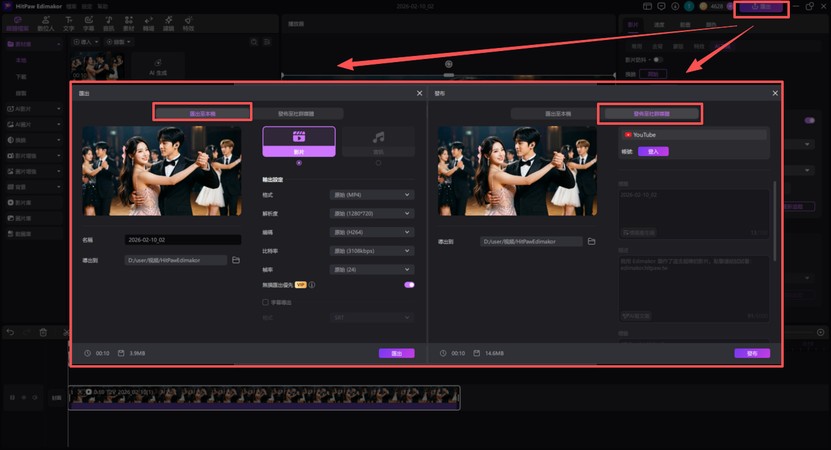Open folder browser in right publish dialog
831x450 pixels.
coord(592,241)
